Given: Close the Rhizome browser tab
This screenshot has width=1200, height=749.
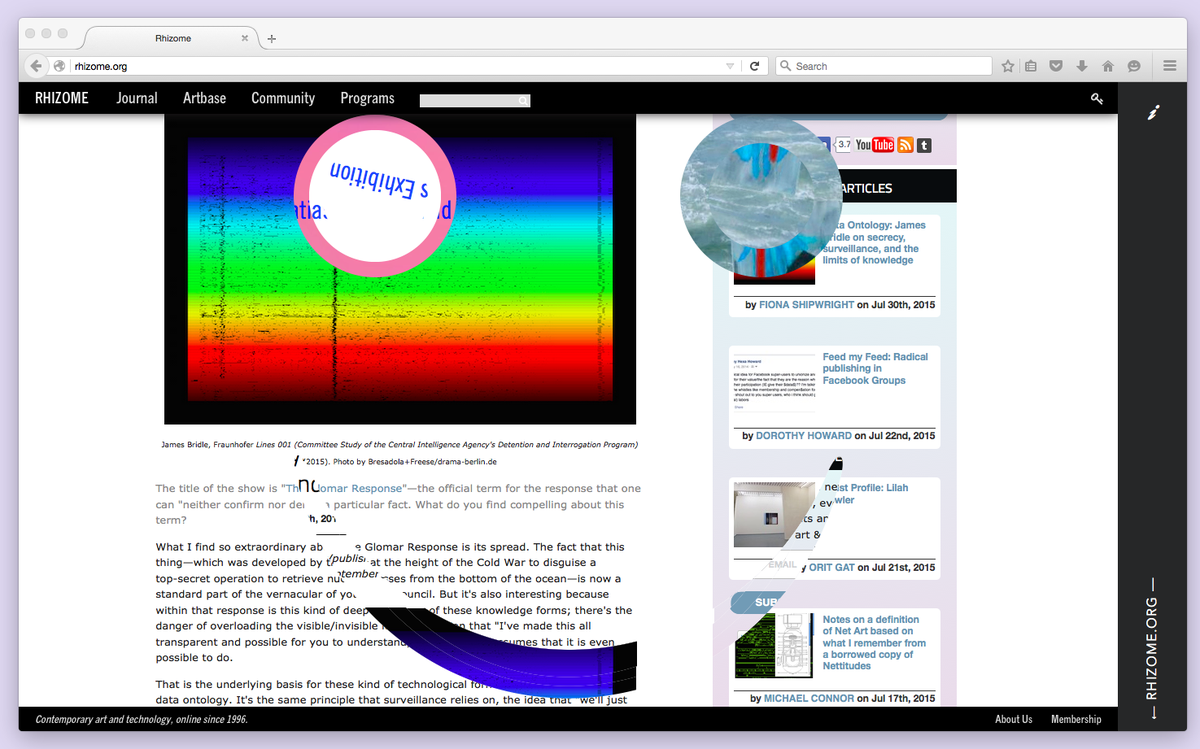Looking at the screenshot, I should tap(245, 39).
